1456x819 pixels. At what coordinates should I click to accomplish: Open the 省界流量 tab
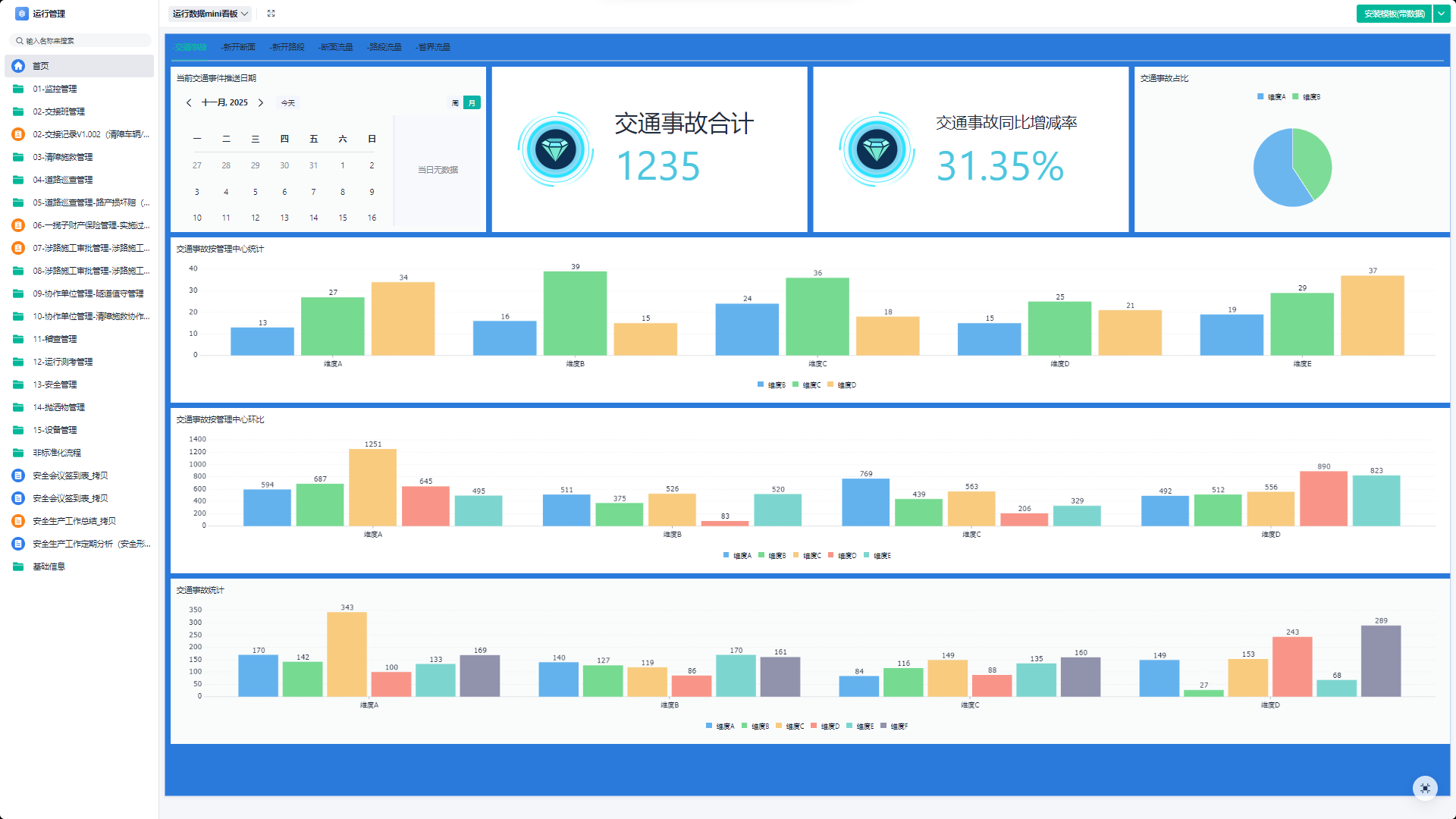click(433, 47)
